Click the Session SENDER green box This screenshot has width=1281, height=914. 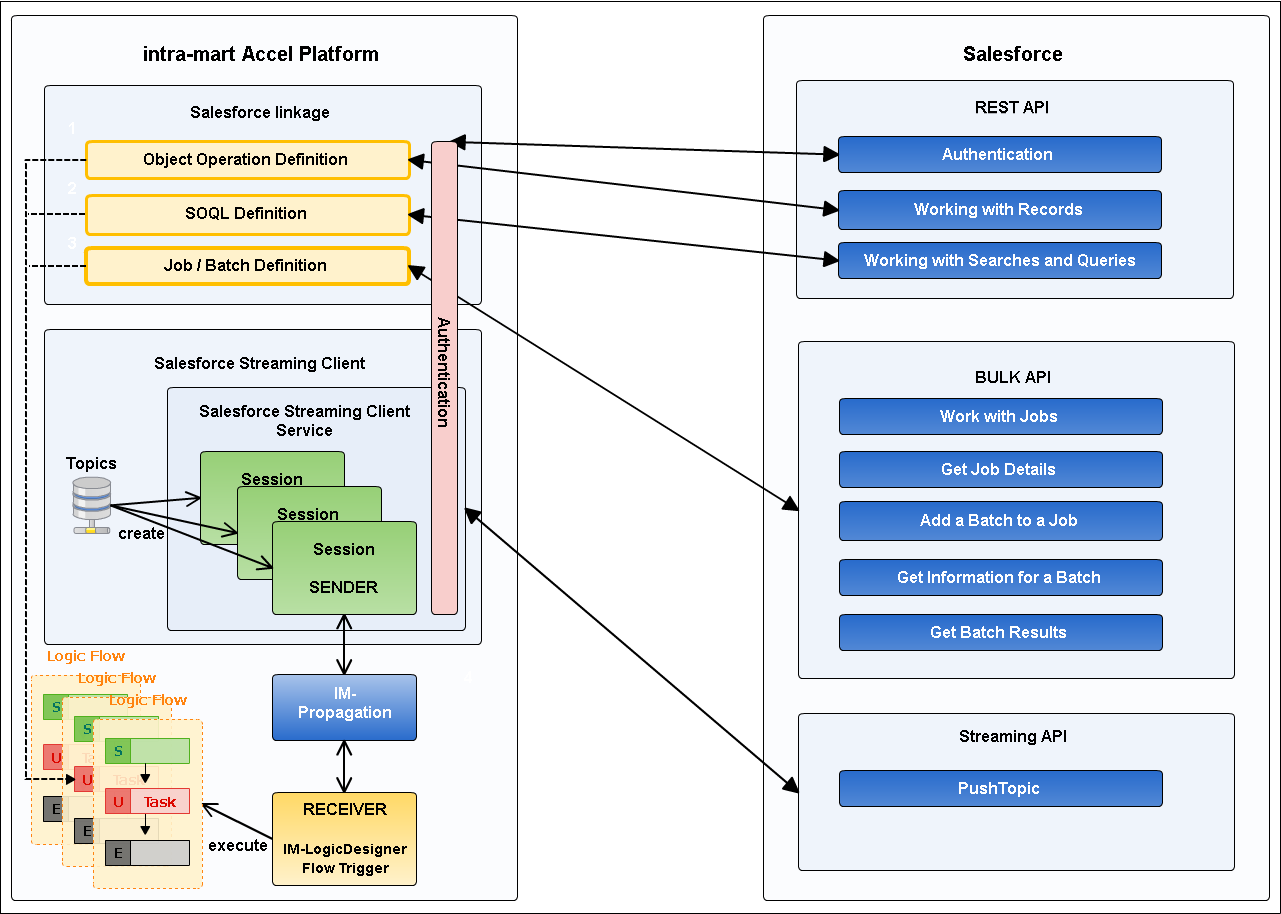(x=344, y=567)
